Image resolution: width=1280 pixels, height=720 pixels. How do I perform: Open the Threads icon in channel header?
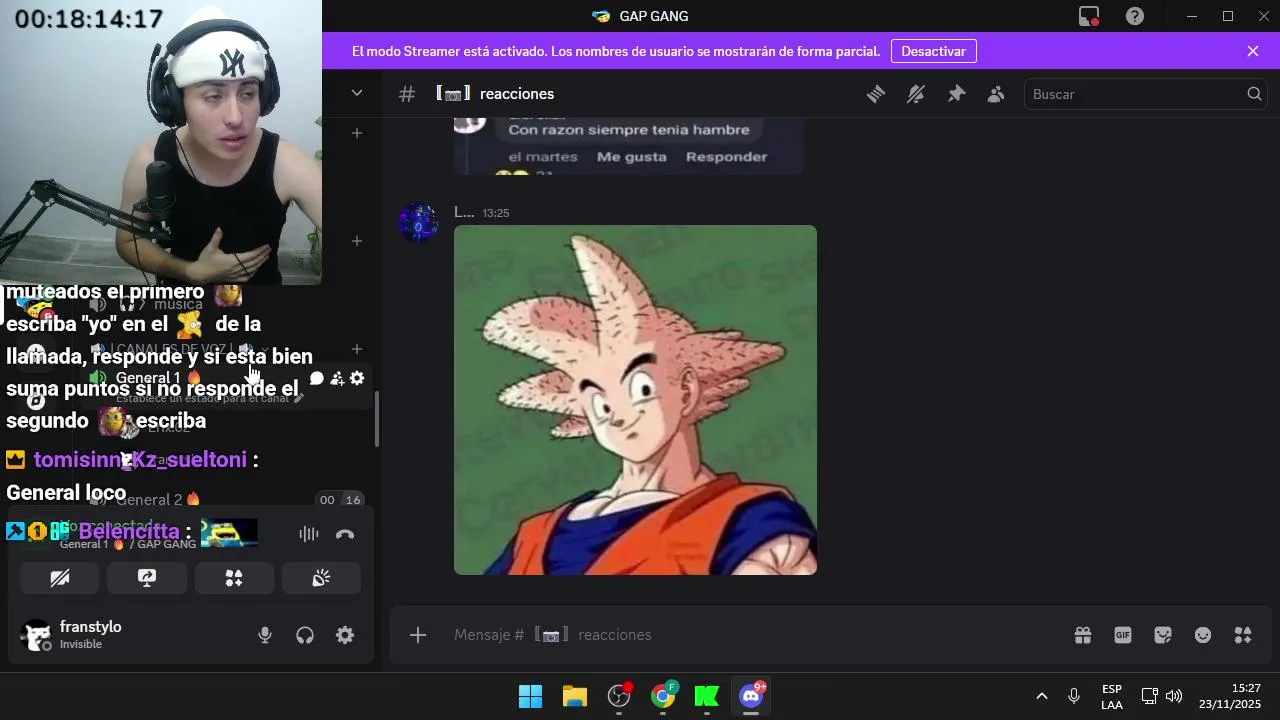click(876, 94)
